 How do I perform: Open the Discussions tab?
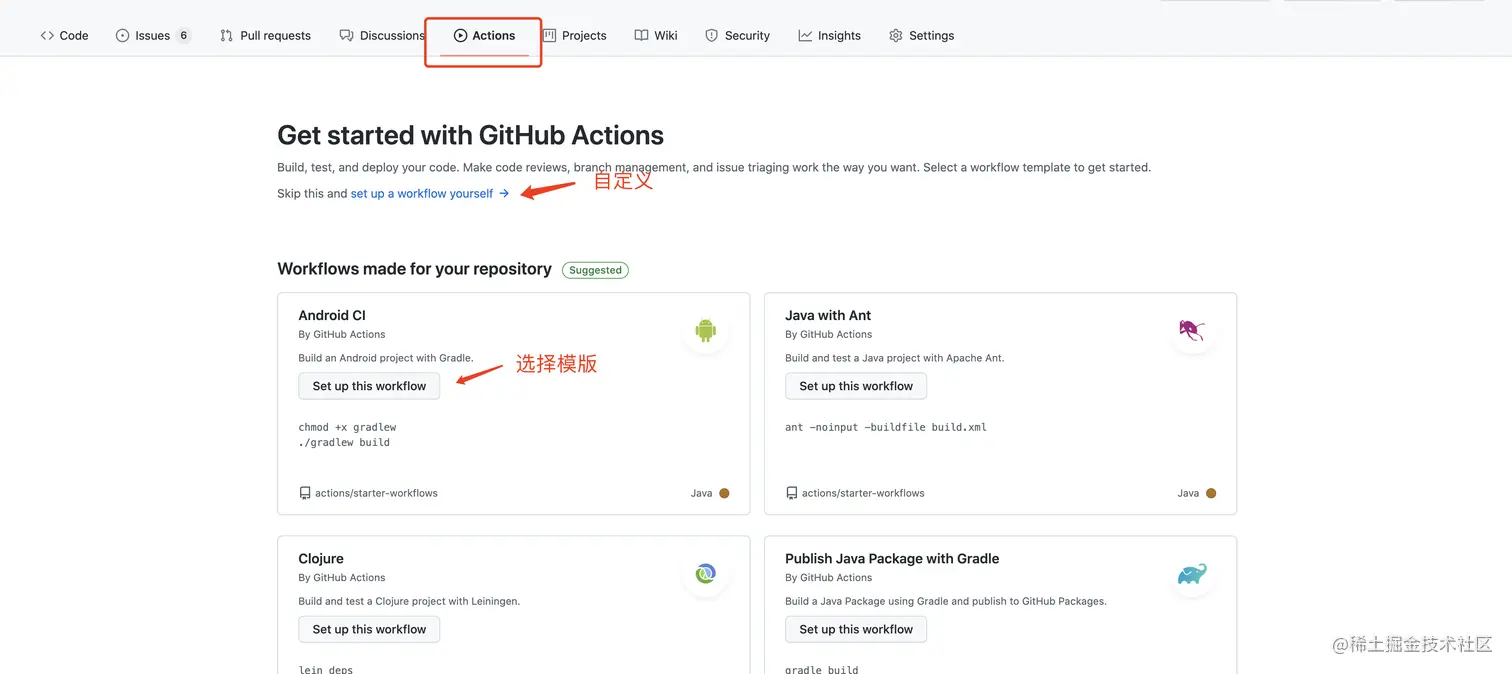click(382, 35)
